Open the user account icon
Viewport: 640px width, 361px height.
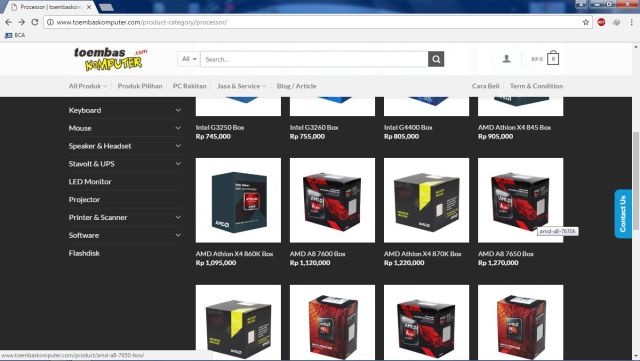507,59
